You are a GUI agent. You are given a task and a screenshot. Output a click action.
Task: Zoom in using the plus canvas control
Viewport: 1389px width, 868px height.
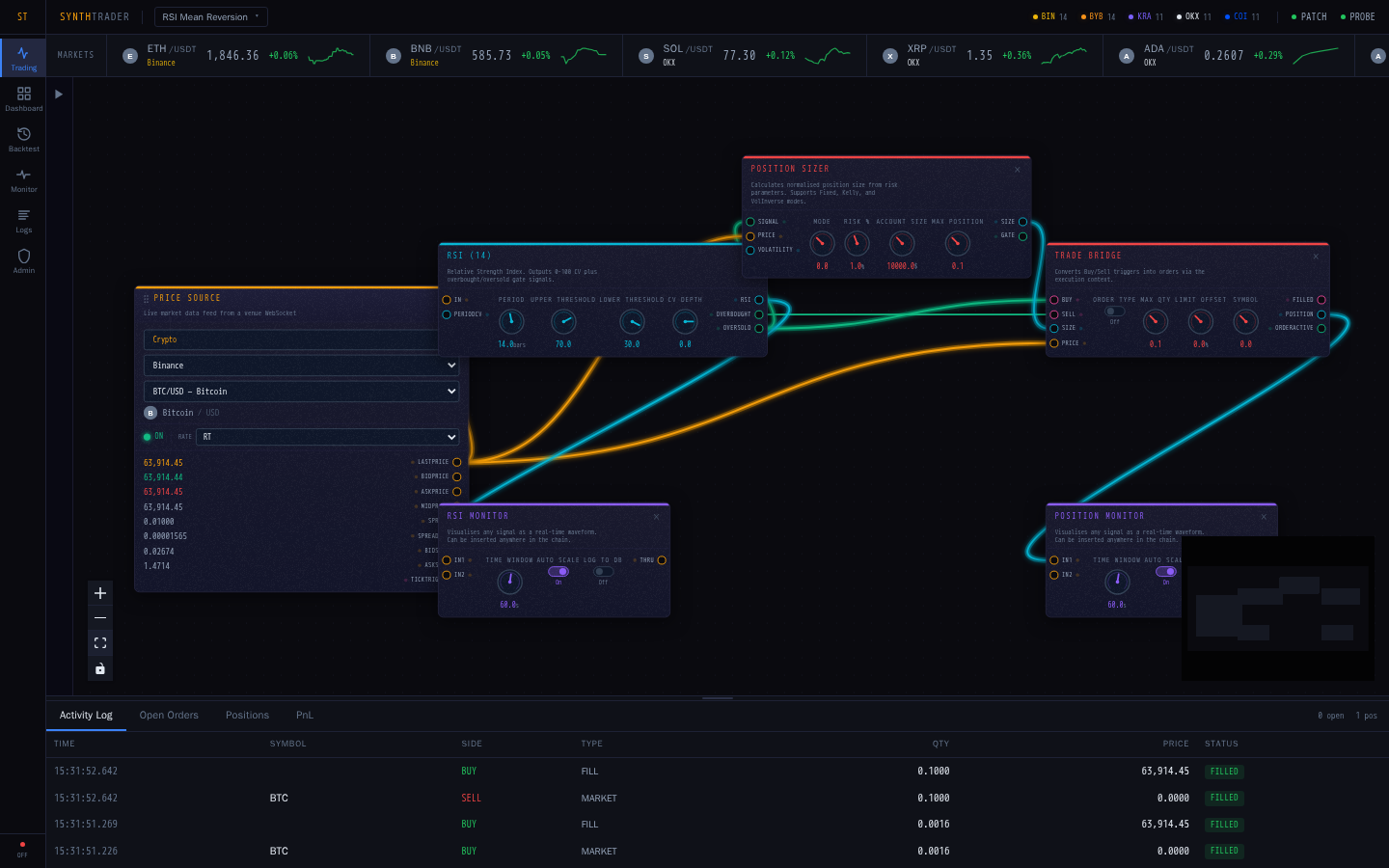point(100,593)
